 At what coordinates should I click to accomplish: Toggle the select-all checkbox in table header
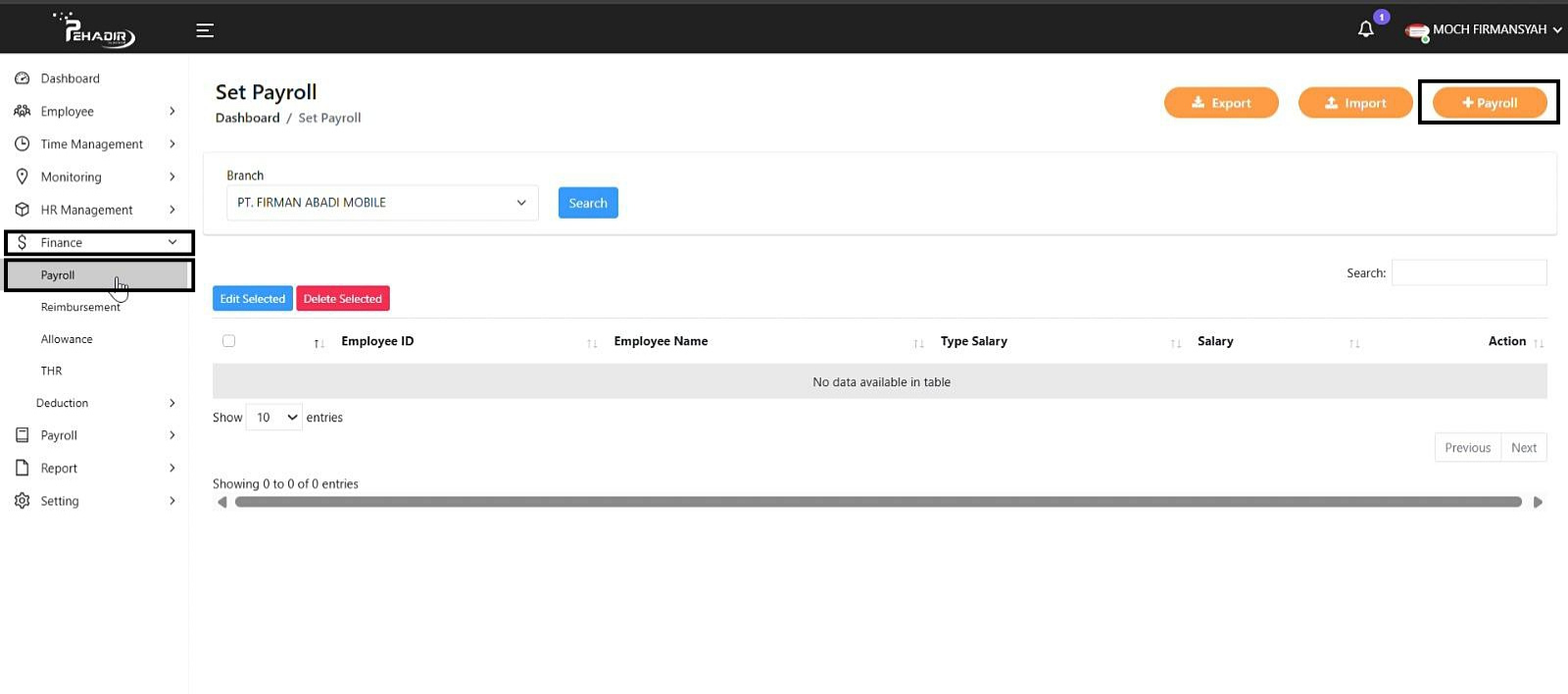coord(228,341)
